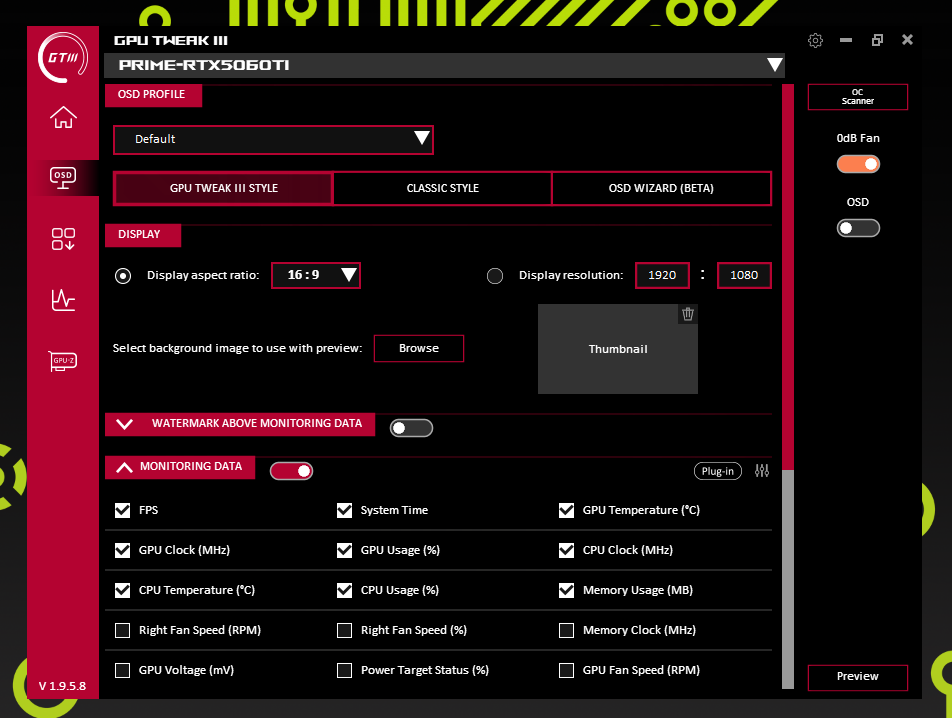952x718 pixels.
Task: Click the GT III logo
Action: point(63,58)
